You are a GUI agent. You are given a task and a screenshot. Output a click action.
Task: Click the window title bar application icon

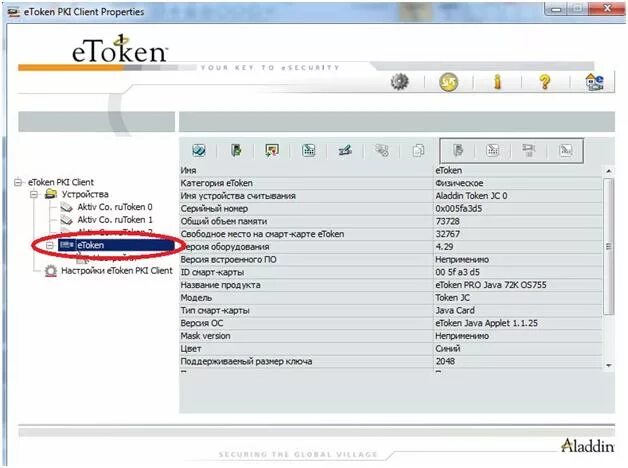click(x=14, y=12)
